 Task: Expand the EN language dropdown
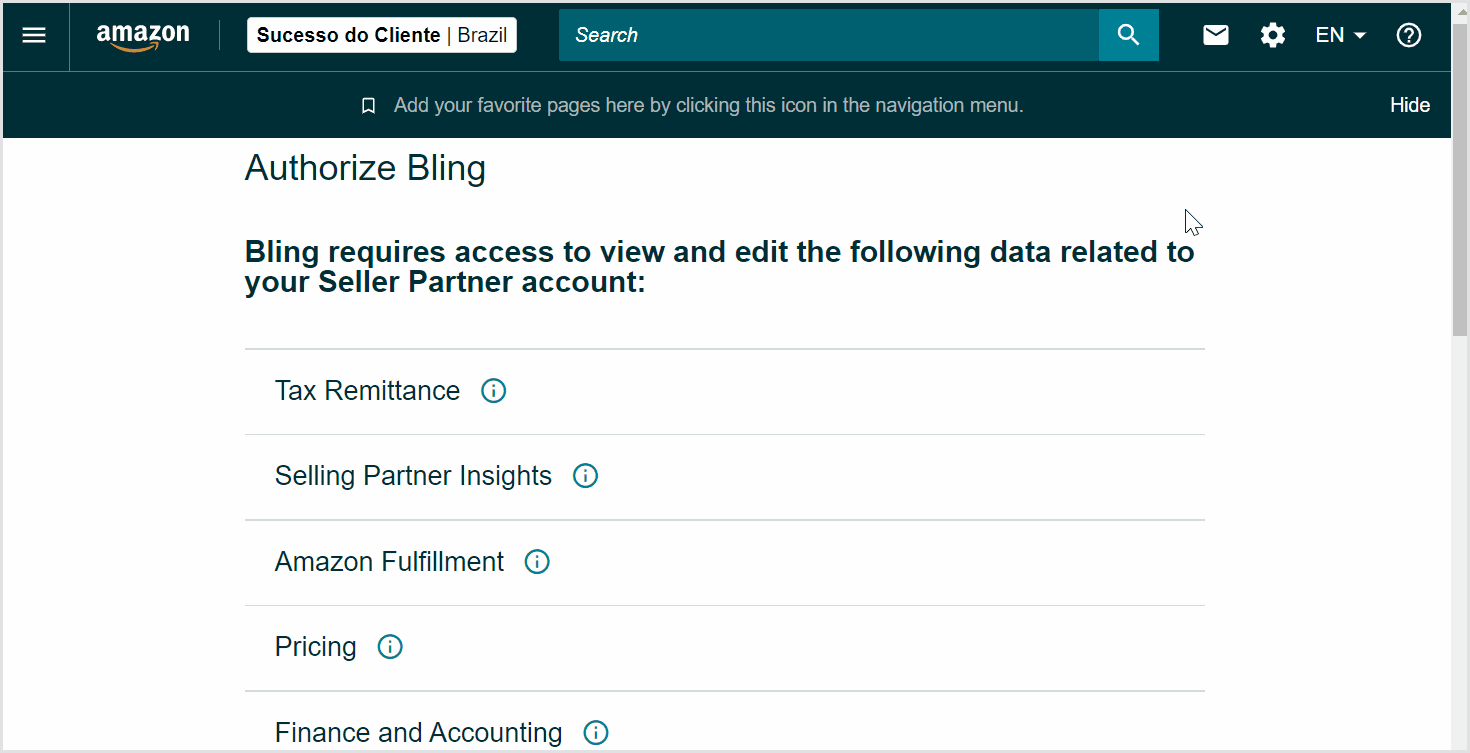(1341, 35)
